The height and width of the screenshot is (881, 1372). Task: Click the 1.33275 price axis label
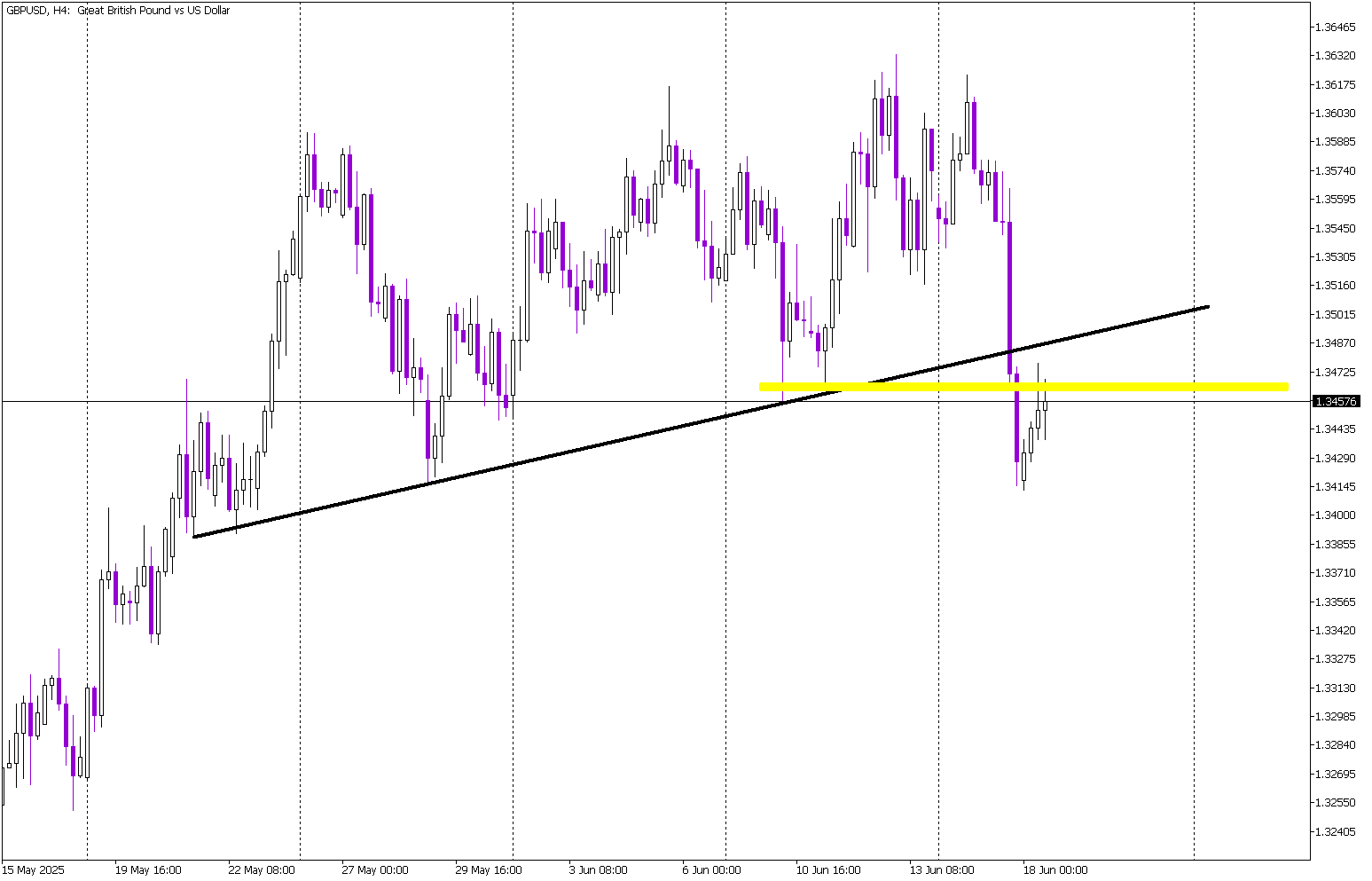[x=1337, y=658]
